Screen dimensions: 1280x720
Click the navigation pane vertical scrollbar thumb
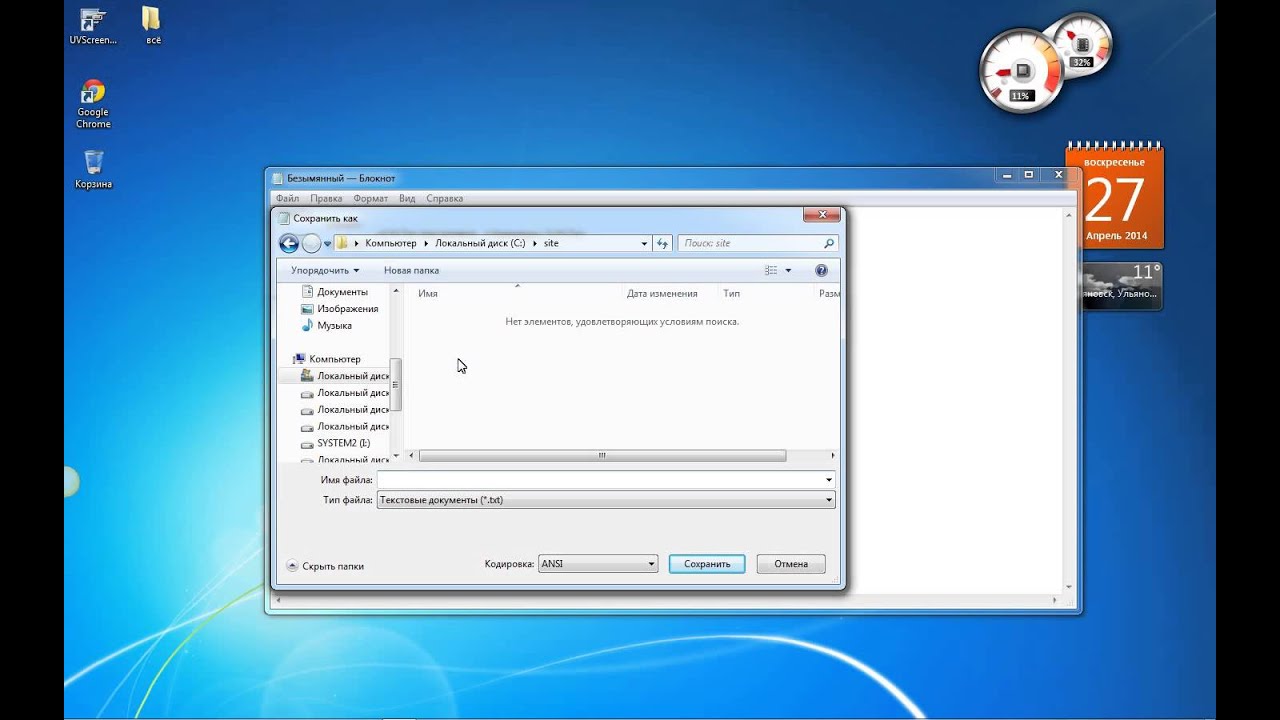[396, 384]
